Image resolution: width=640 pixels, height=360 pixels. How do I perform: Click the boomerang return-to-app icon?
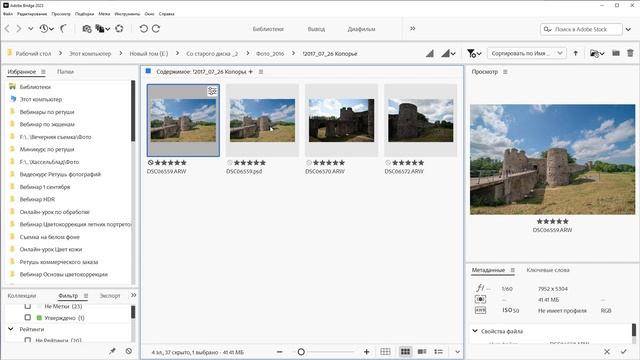(x=63, y=29)
